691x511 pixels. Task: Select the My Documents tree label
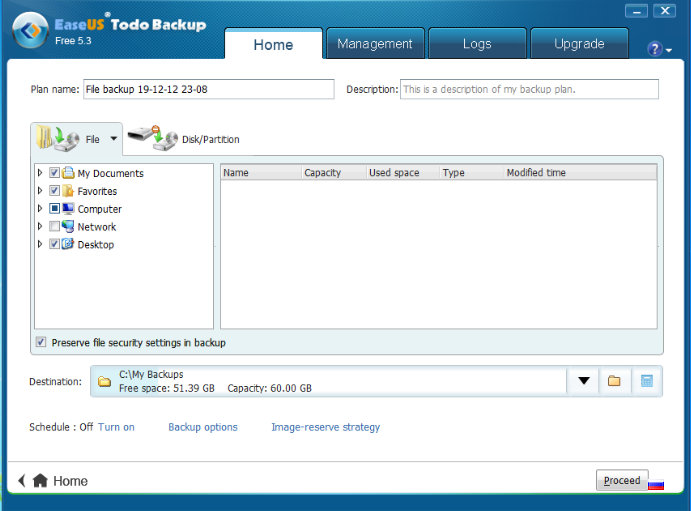[111, 173]
